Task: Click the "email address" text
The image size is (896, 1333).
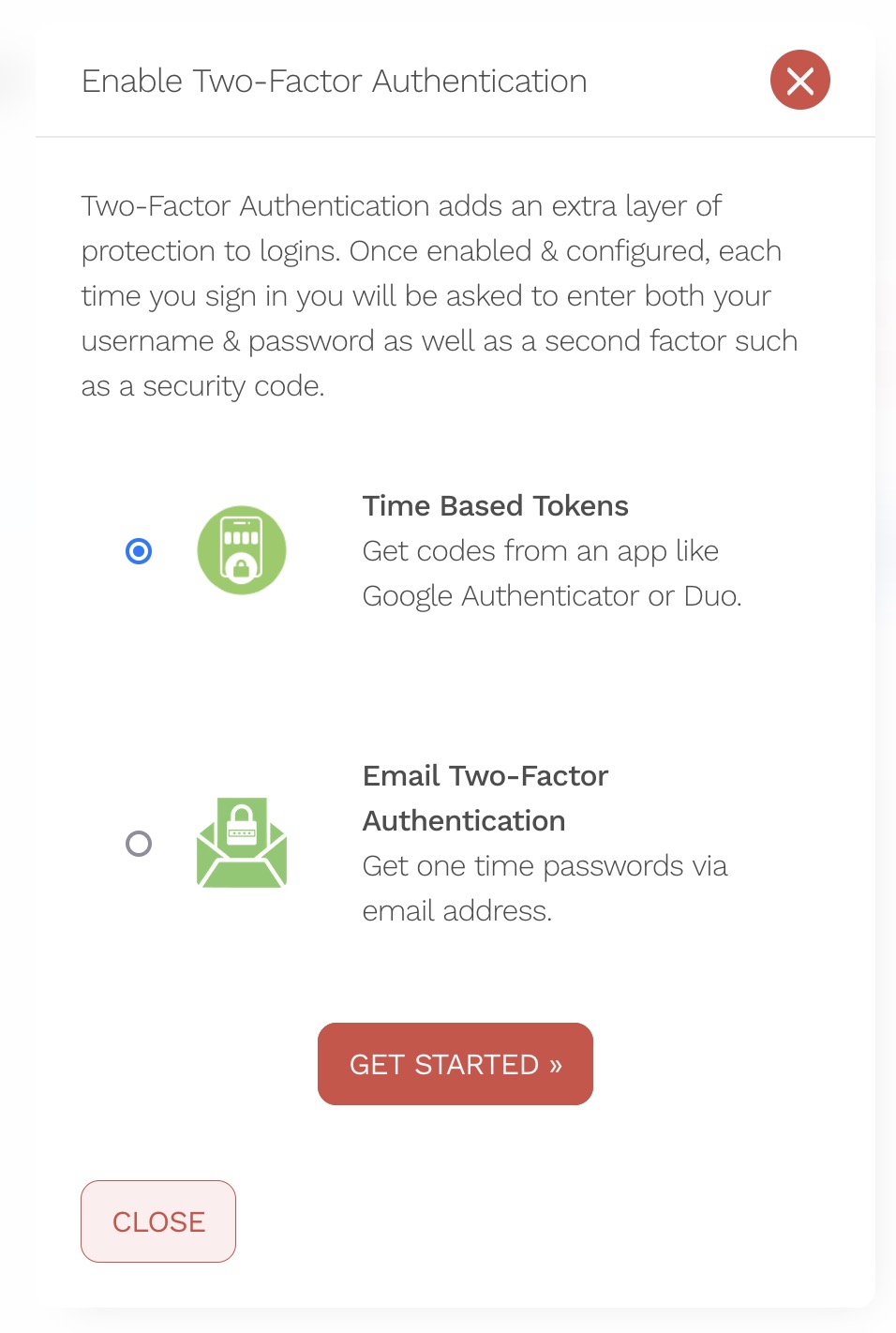Action: pyautogui.click(x=455, y=911)
